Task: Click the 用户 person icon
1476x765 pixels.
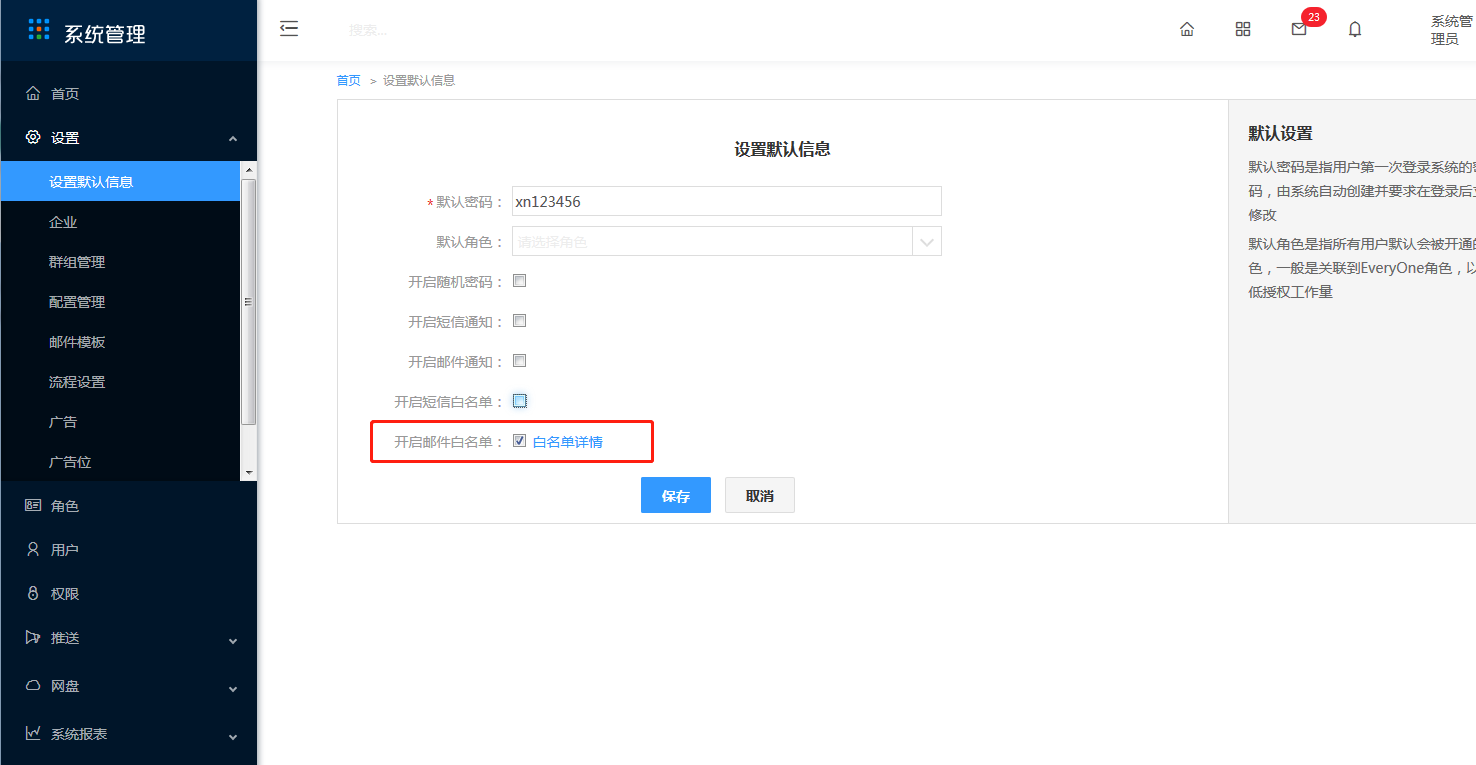Action: [33, 549]
